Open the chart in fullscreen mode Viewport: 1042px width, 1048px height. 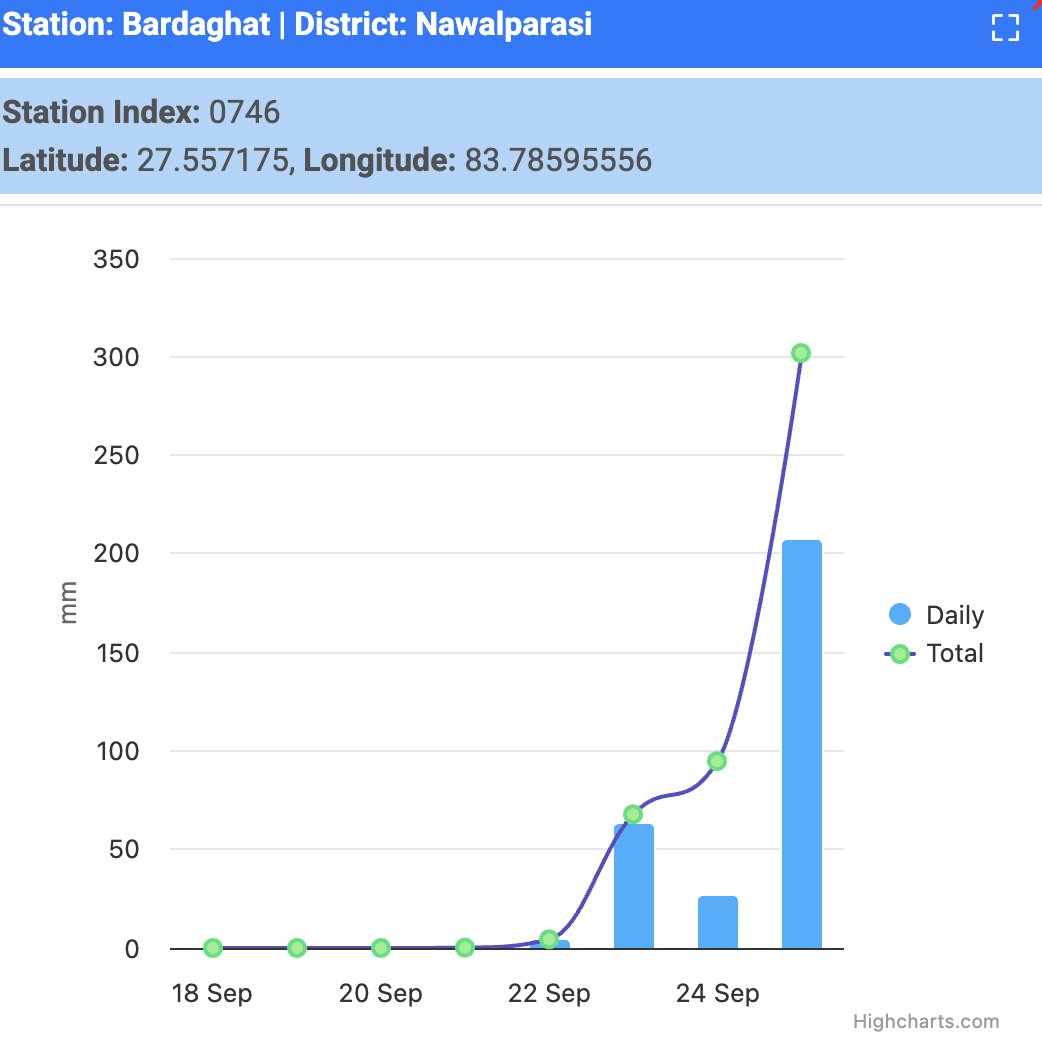(1005, 28)
